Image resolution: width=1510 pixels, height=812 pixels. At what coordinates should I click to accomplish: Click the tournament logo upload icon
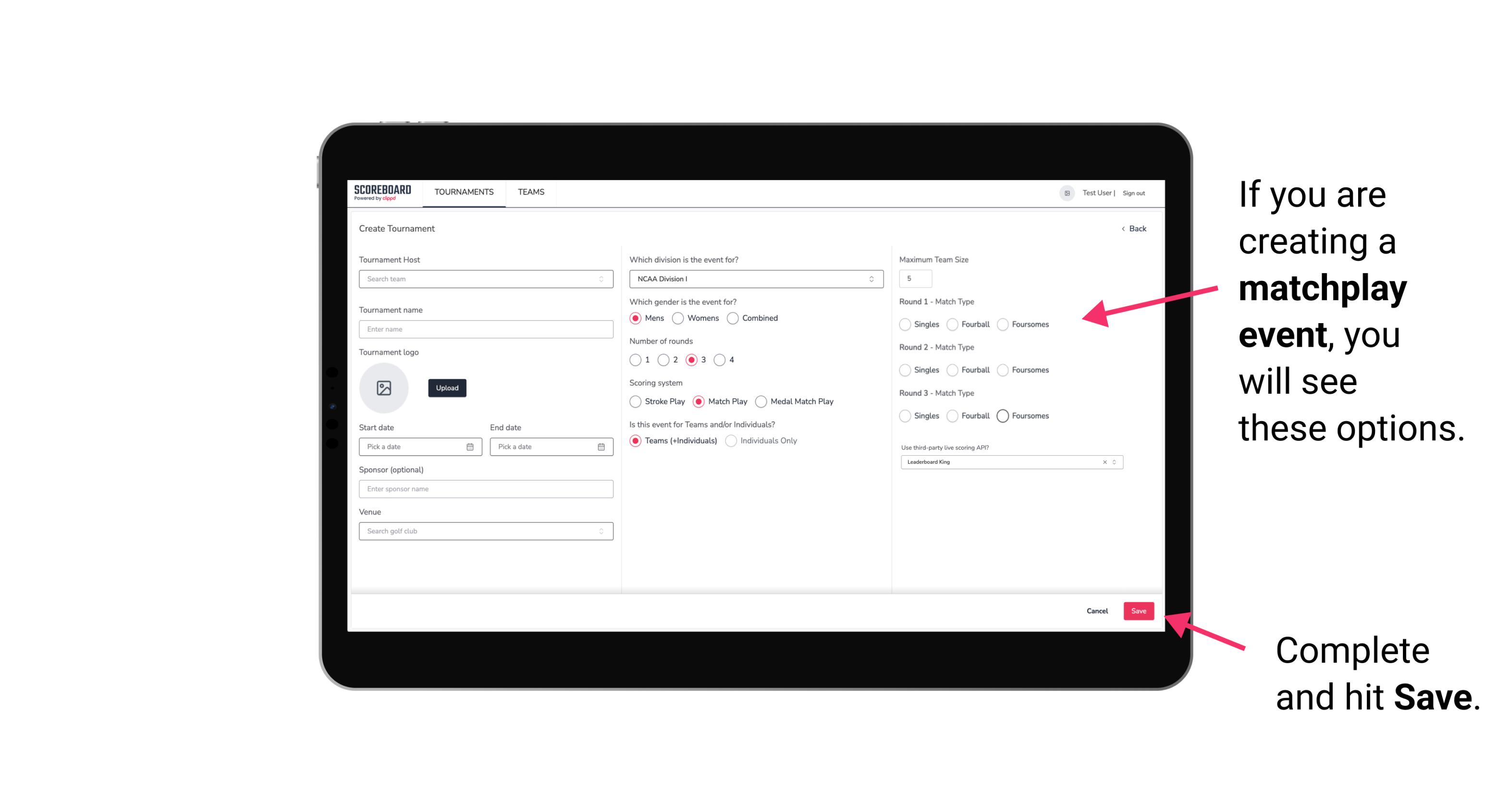tap(385, 388)
